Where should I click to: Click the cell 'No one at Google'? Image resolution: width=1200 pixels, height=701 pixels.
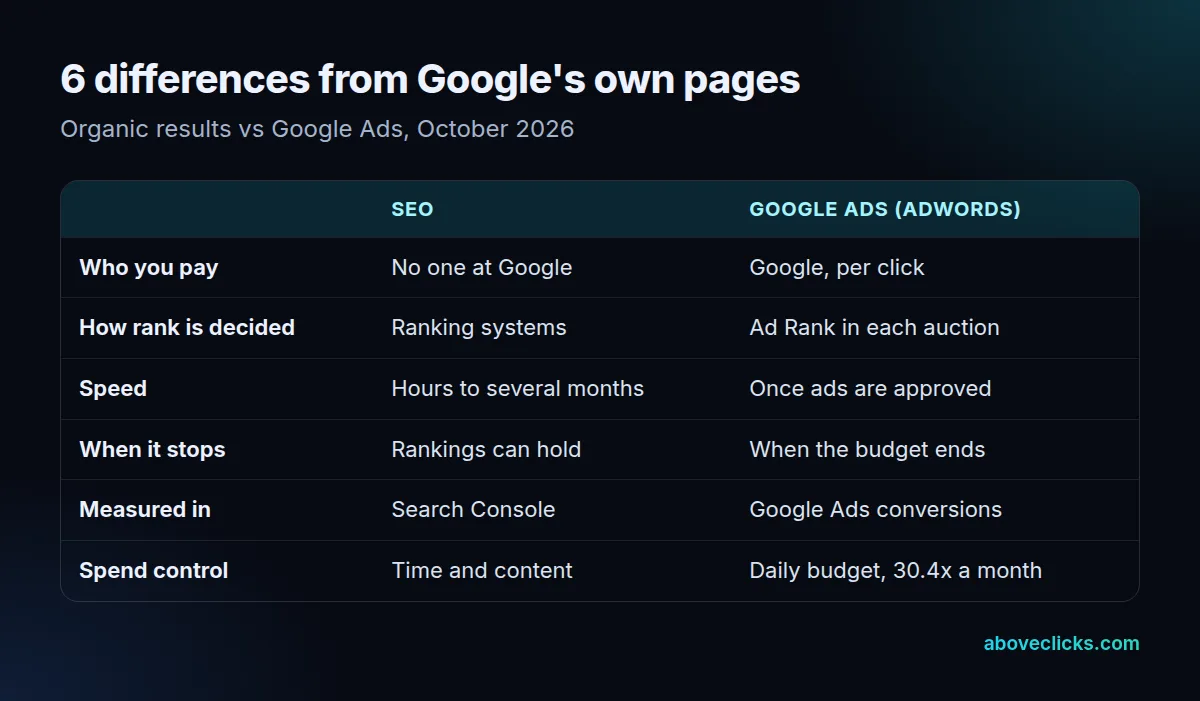coord(481,268)
